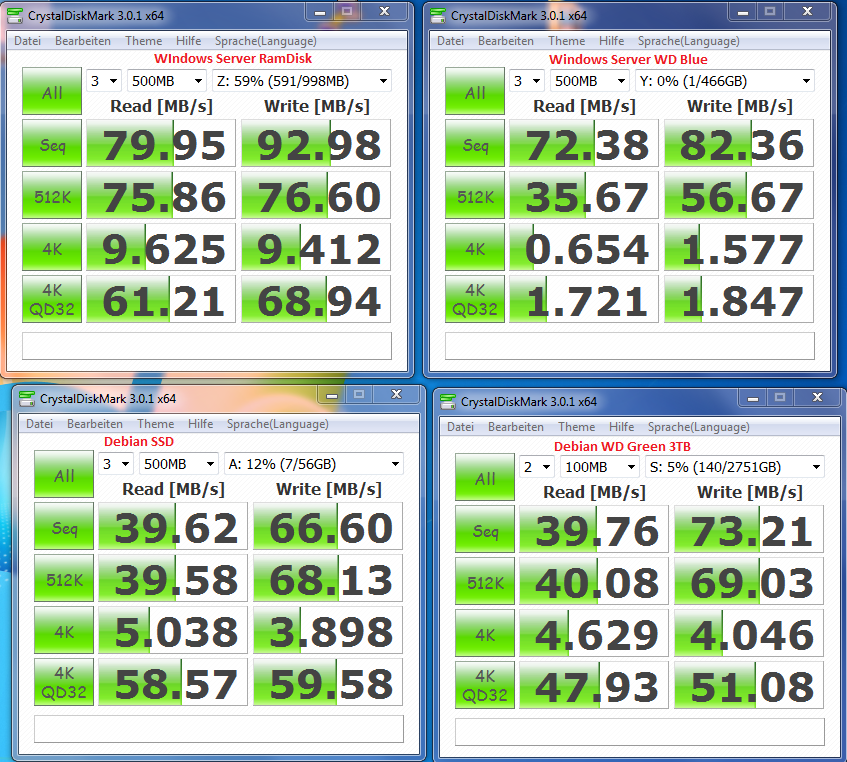Run All tests in the Debian SSD window

pyautogui.click(x=64, y=474)
